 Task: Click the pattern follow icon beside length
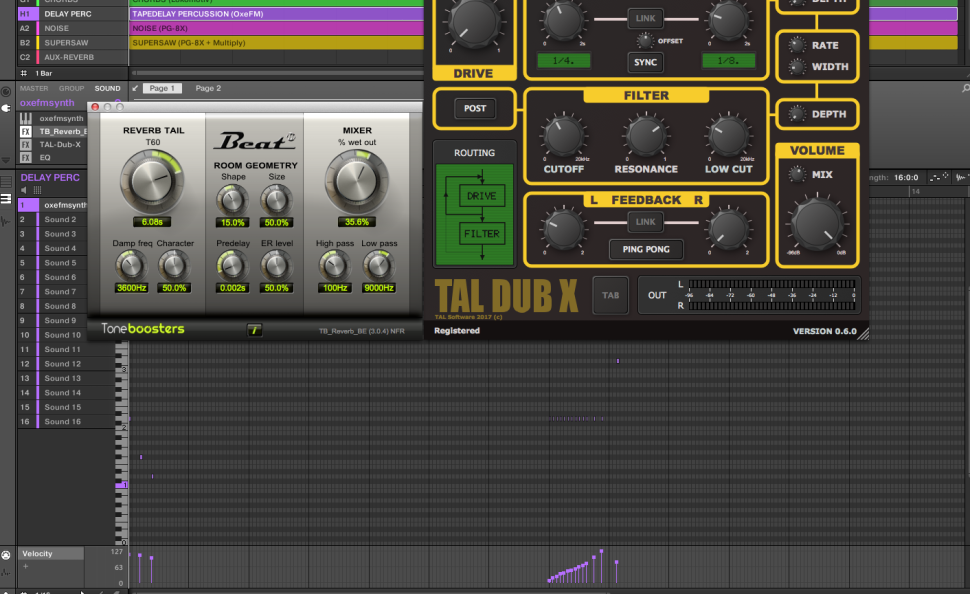click(940, 177)
